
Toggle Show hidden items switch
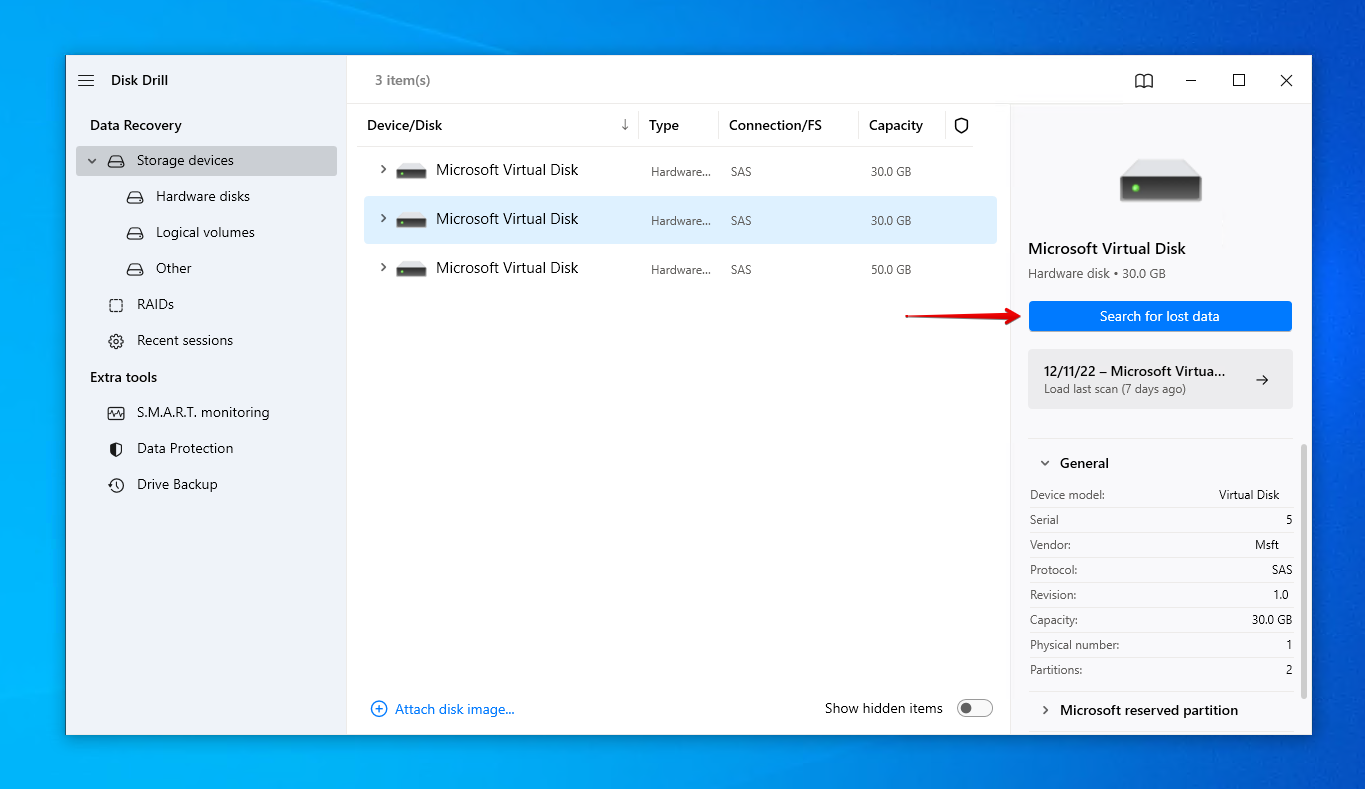pyautogui.click(x=974, y=708)
